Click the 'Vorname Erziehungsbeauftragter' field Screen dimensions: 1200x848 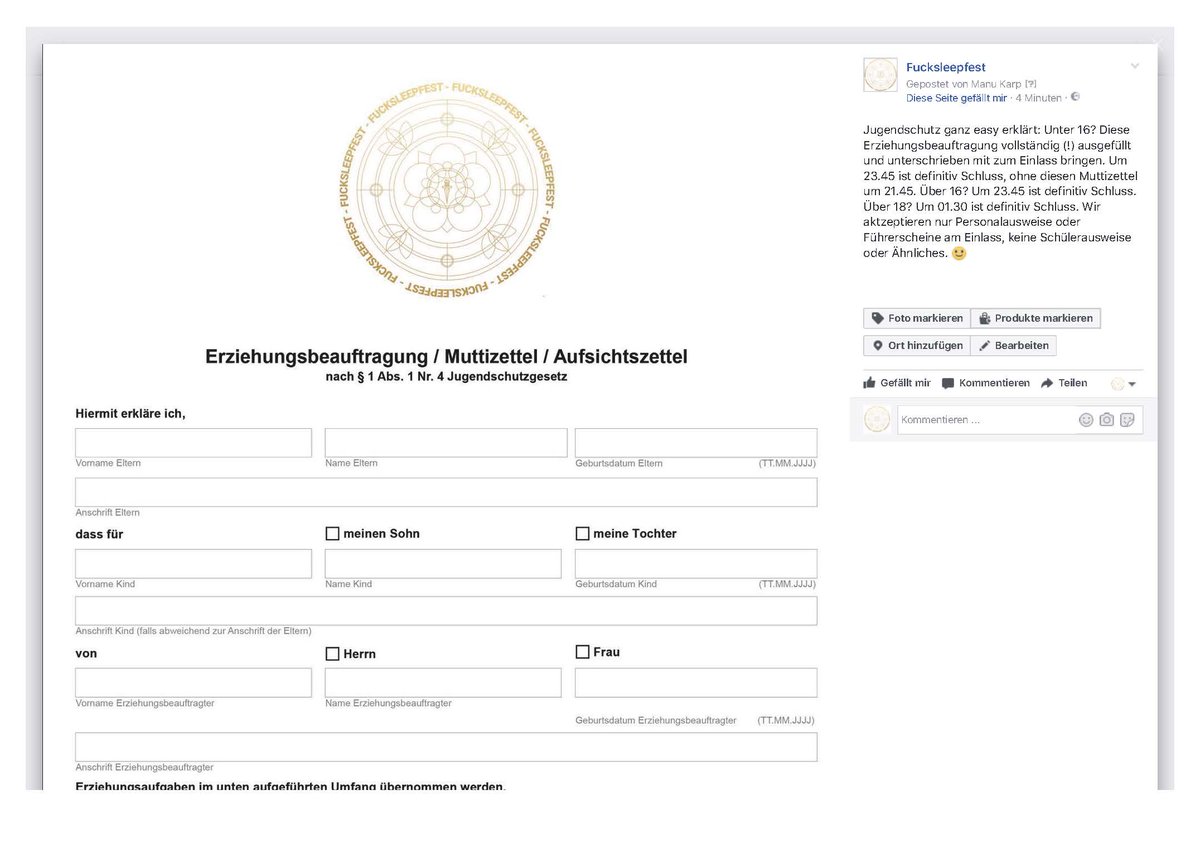coord(193,683)
